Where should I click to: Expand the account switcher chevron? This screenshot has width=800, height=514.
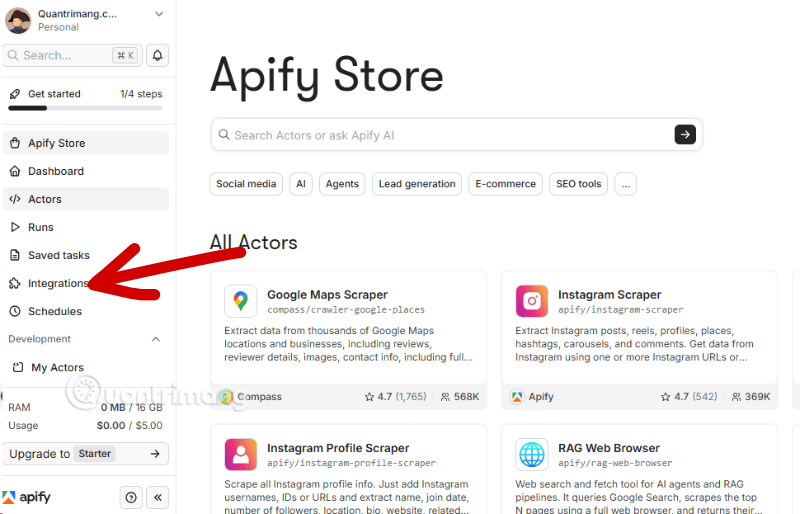click(x=159, y=14)
